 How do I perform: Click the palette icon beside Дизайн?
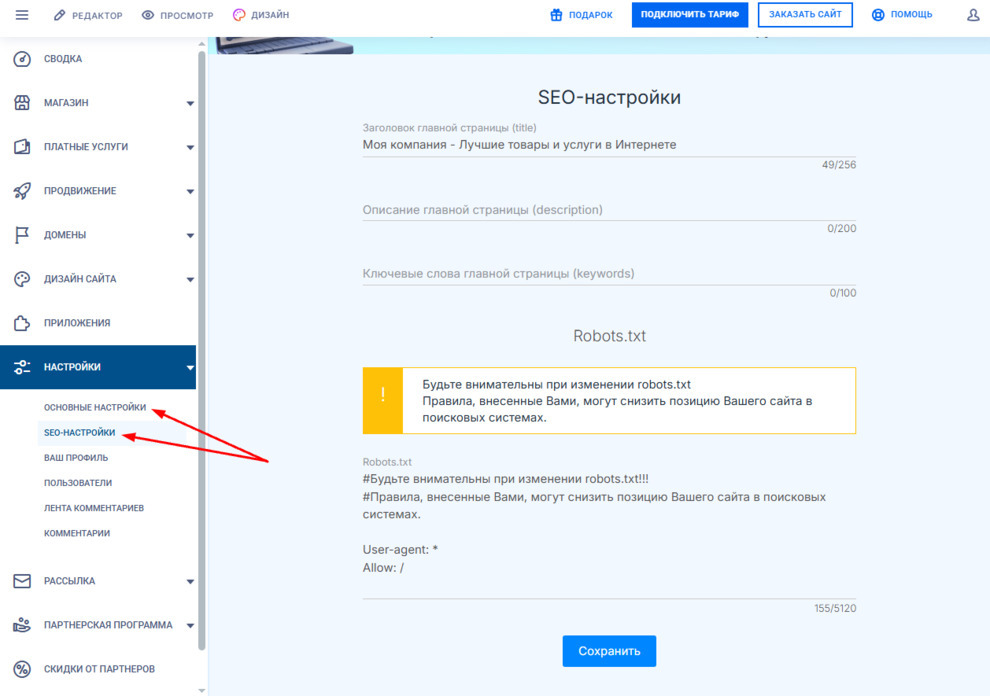pos(239,15)
